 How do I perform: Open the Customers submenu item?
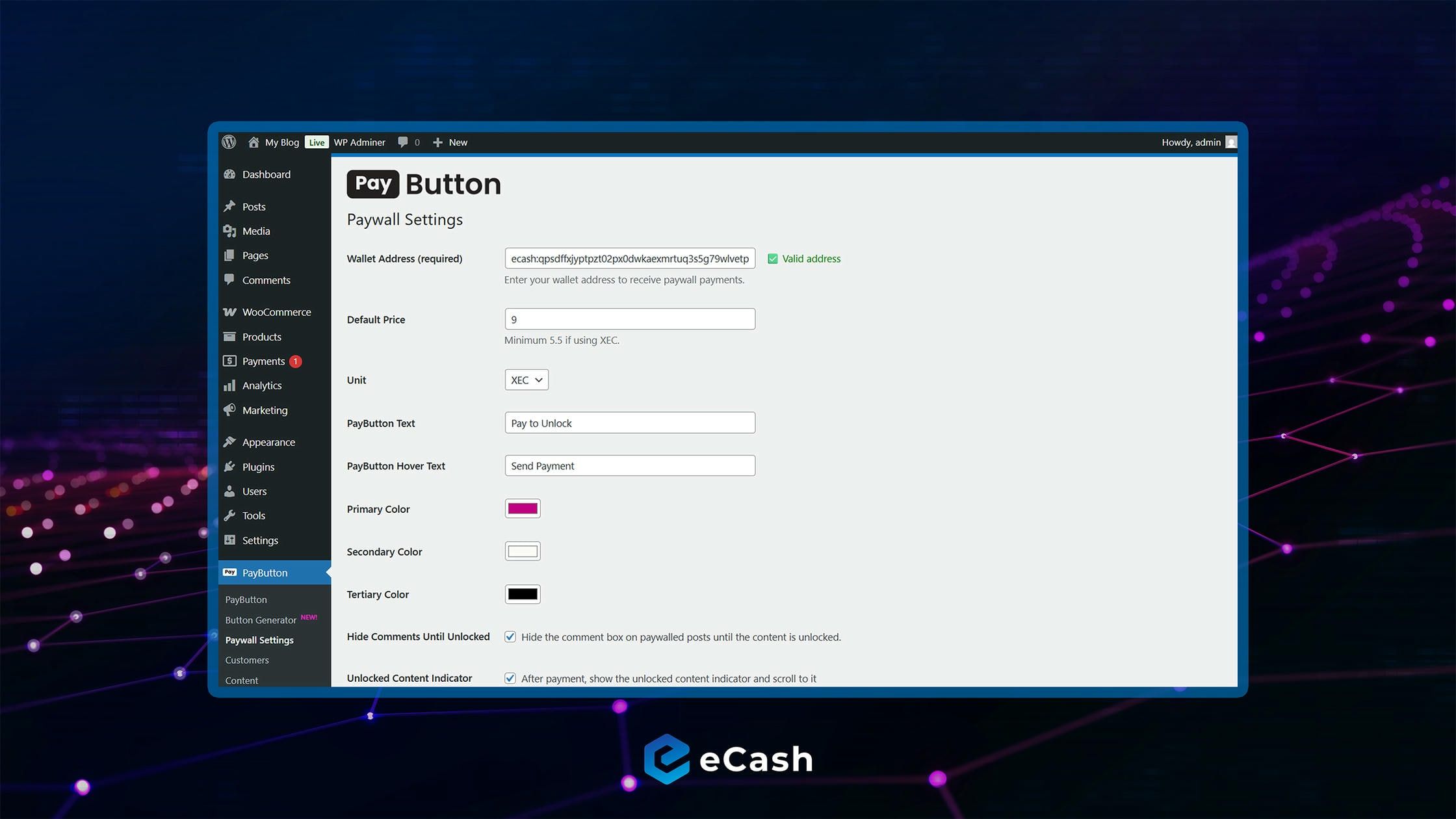coord(247,660)
